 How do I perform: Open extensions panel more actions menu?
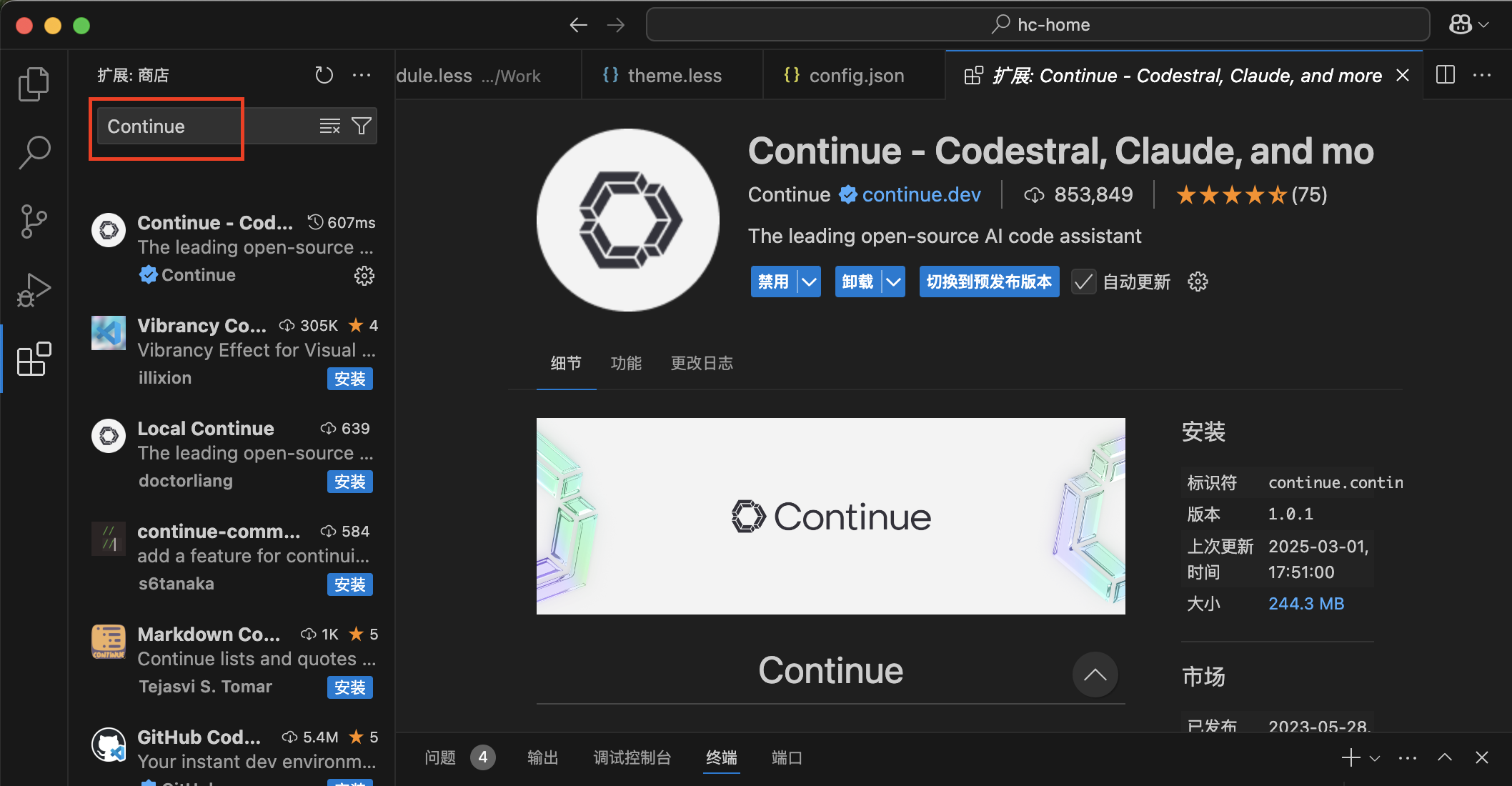[362, 75]
